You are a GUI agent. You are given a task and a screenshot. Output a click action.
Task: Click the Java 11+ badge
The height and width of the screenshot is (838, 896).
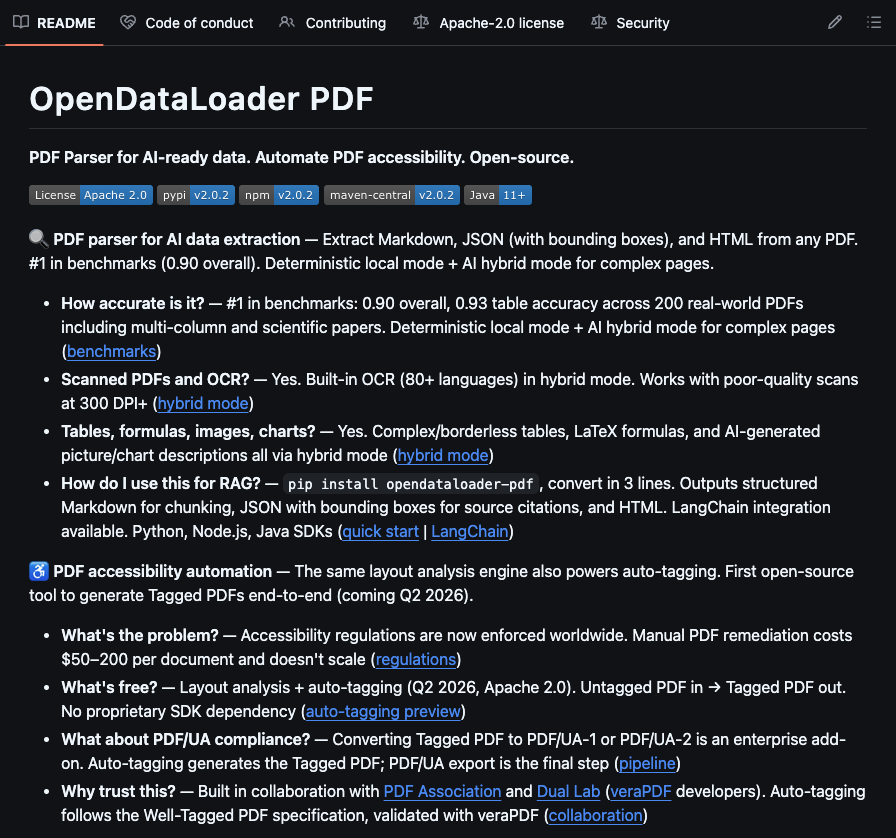tap(498, 195)
